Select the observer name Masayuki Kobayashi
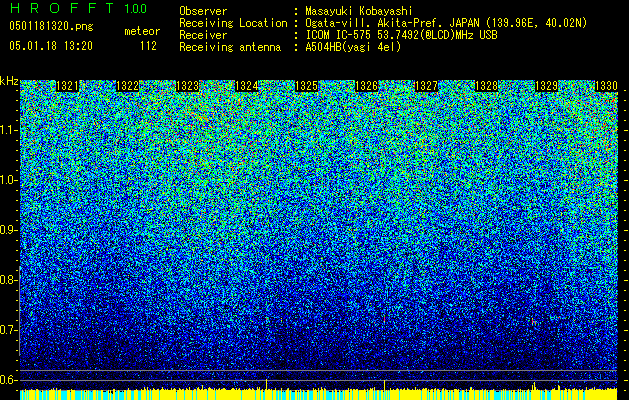Viewport: 629px width, 400px height. (x=359, y=11)
